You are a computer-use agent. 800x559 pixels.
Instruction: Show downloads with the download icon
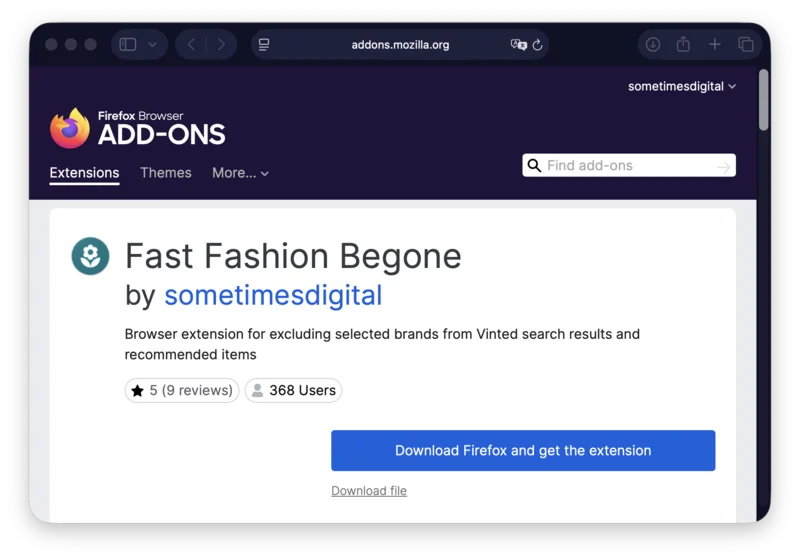click(x=653, y=45)
